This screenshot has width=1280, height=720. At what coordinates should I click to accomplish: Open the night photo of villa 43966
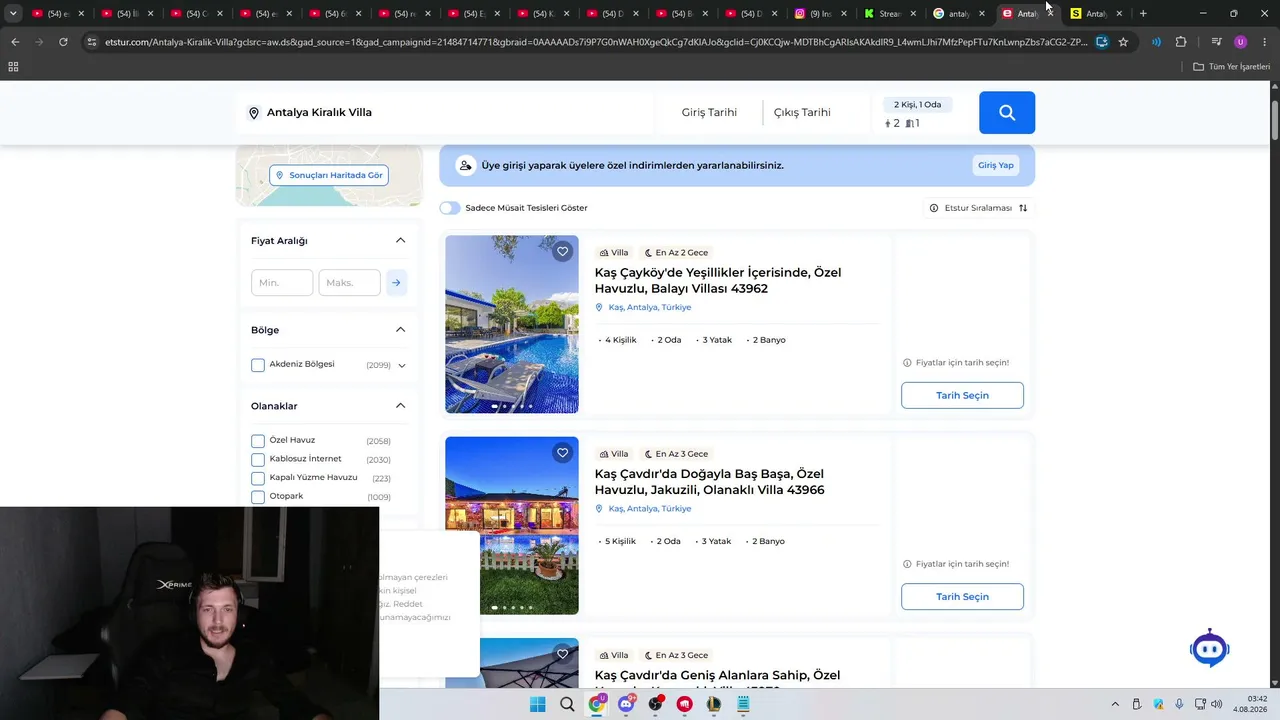512,525
